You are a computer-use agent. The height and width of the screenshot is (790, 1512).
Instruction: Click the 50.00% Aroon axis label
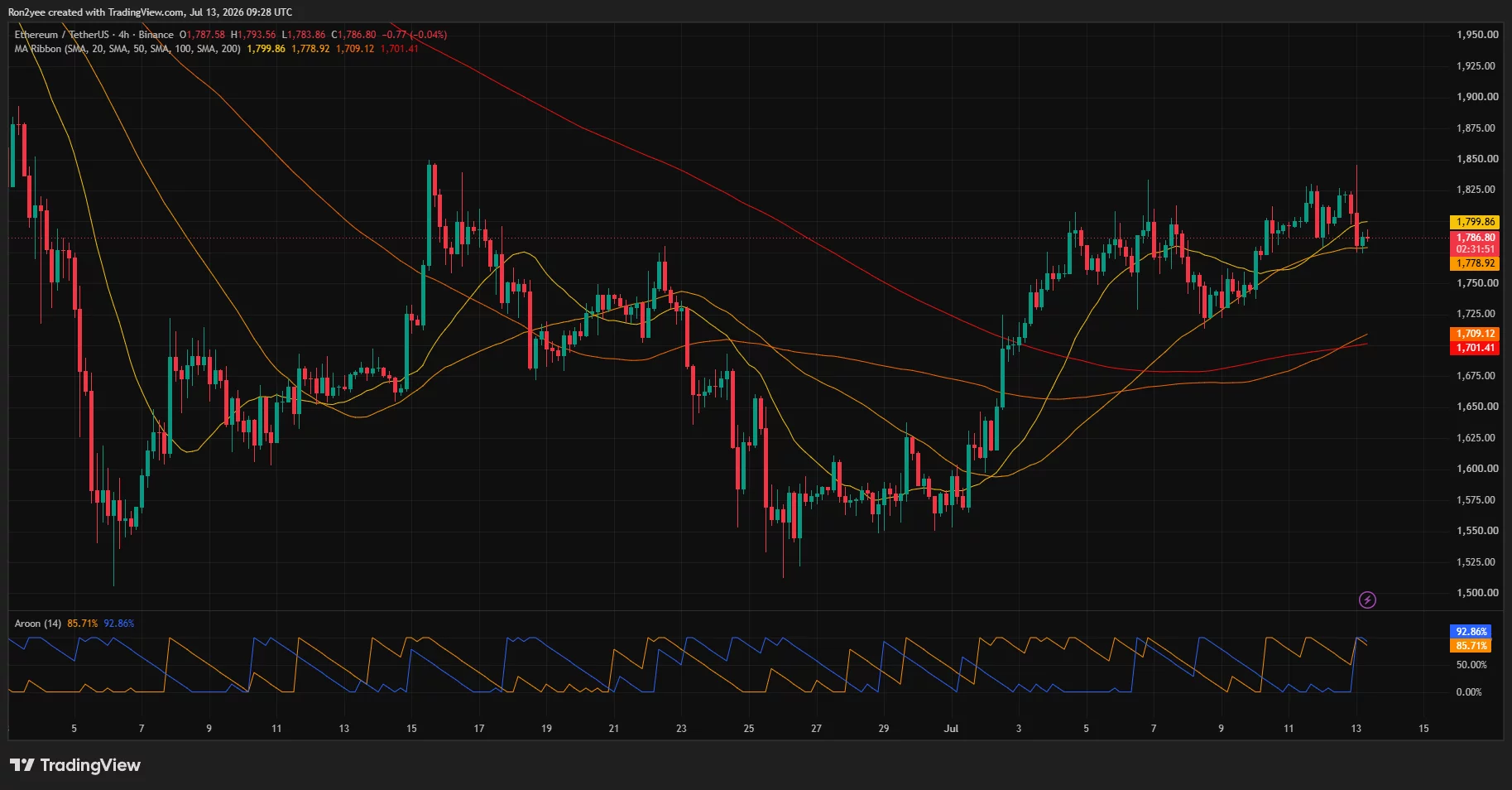tap(1471, 665)
